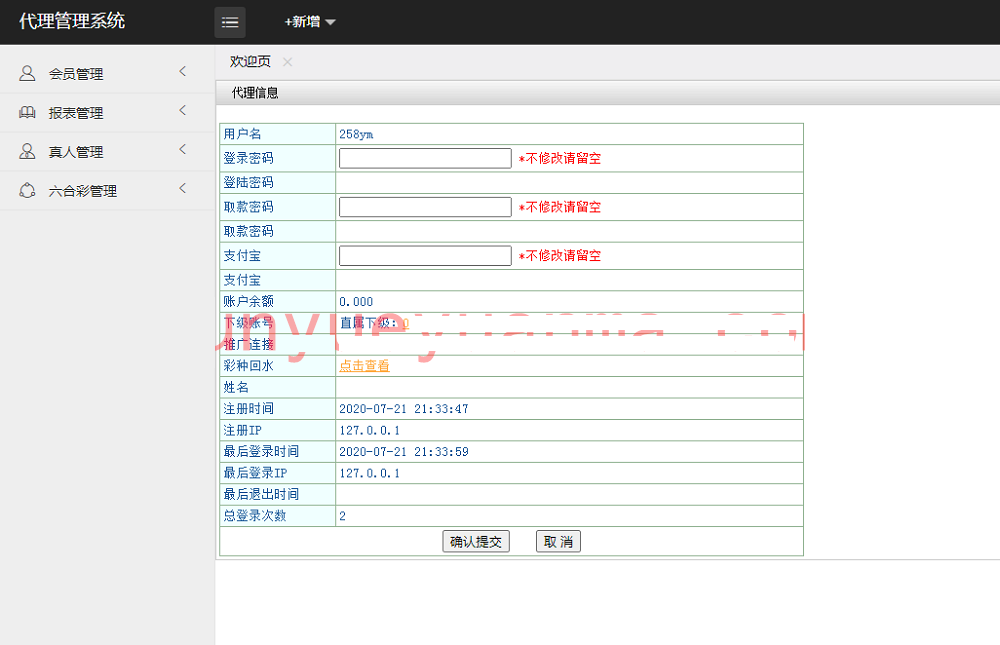Close the 欢迎页 tab with its X
This screenshot has height=645, width=1000.
click(x=288, y=62)
